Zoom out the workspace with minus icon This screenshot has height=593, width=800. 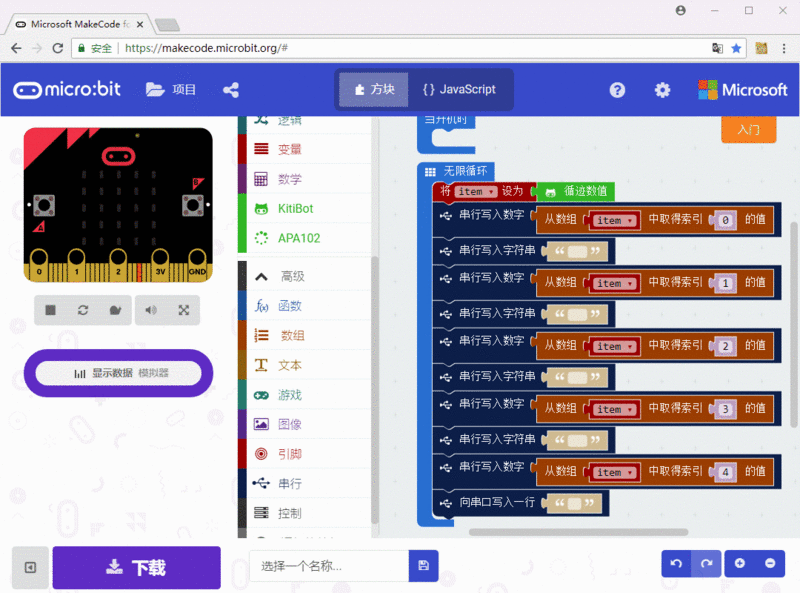pos(770,563)
